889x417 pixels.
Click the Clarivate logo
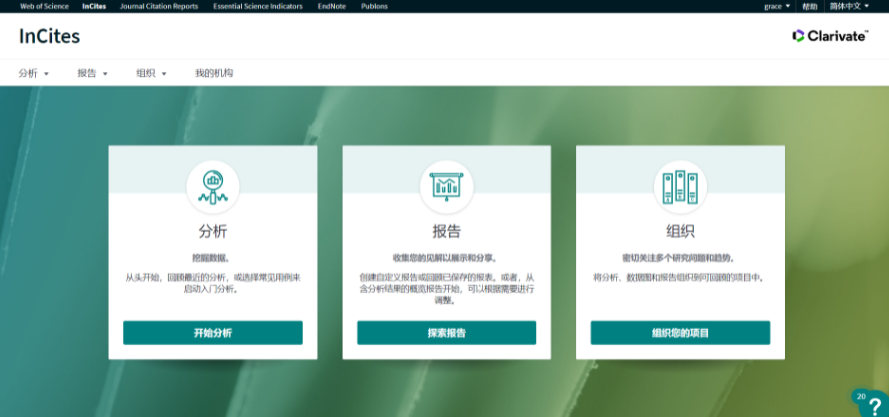point(830,36)
